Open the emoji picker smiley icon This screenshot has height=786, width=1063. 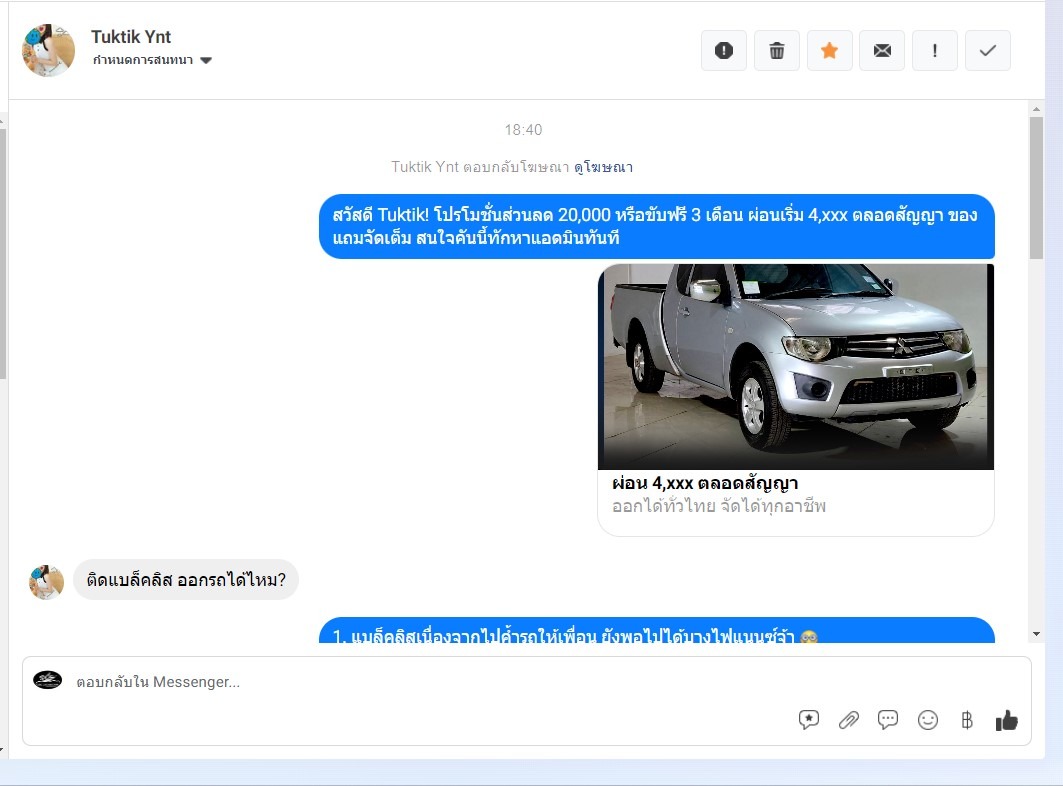[928, 720]
